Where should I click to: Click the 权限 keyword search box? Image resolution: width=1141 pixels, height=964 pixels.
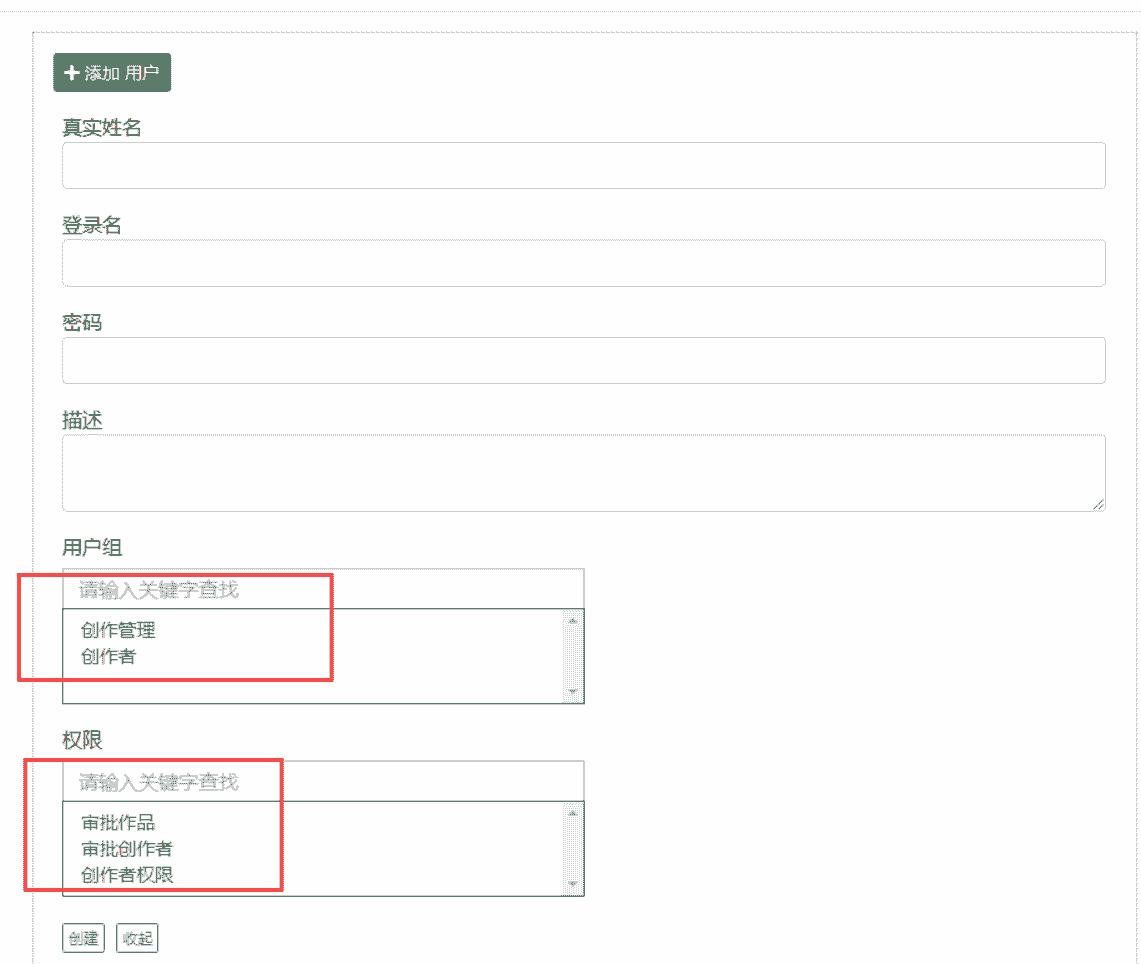pyautogui.click(x=323, y=782)
